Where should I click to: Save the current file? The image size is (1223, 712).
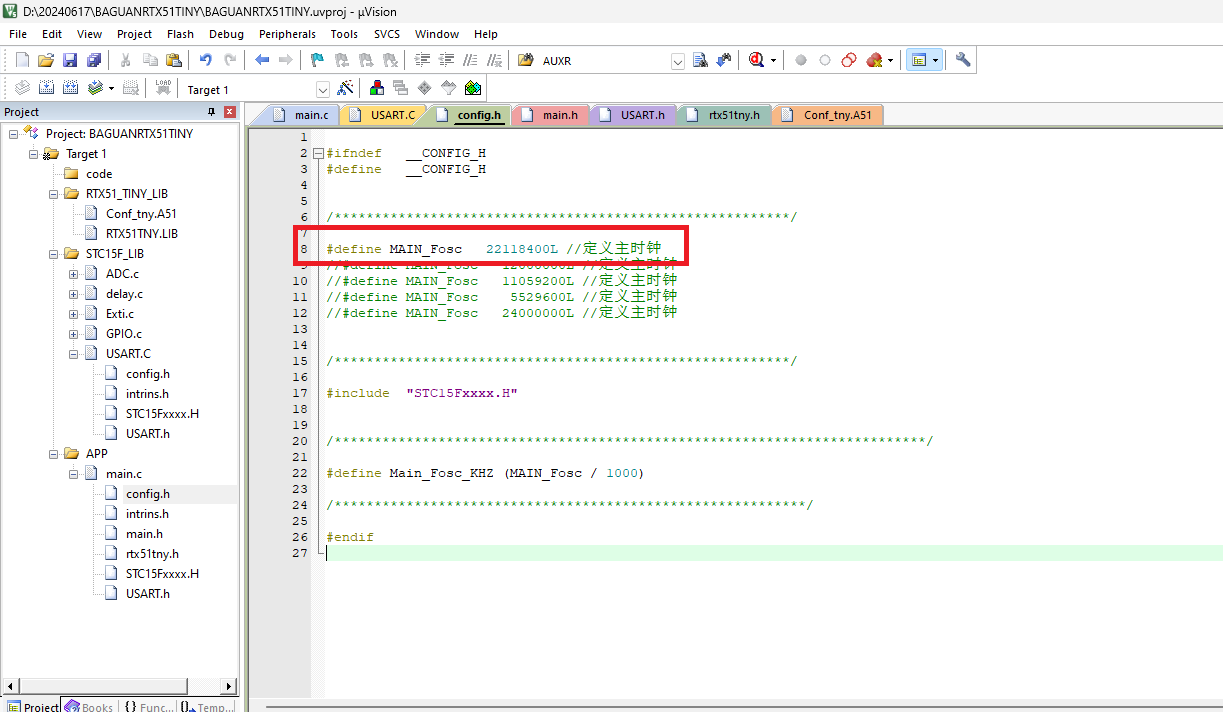(69, 60)
